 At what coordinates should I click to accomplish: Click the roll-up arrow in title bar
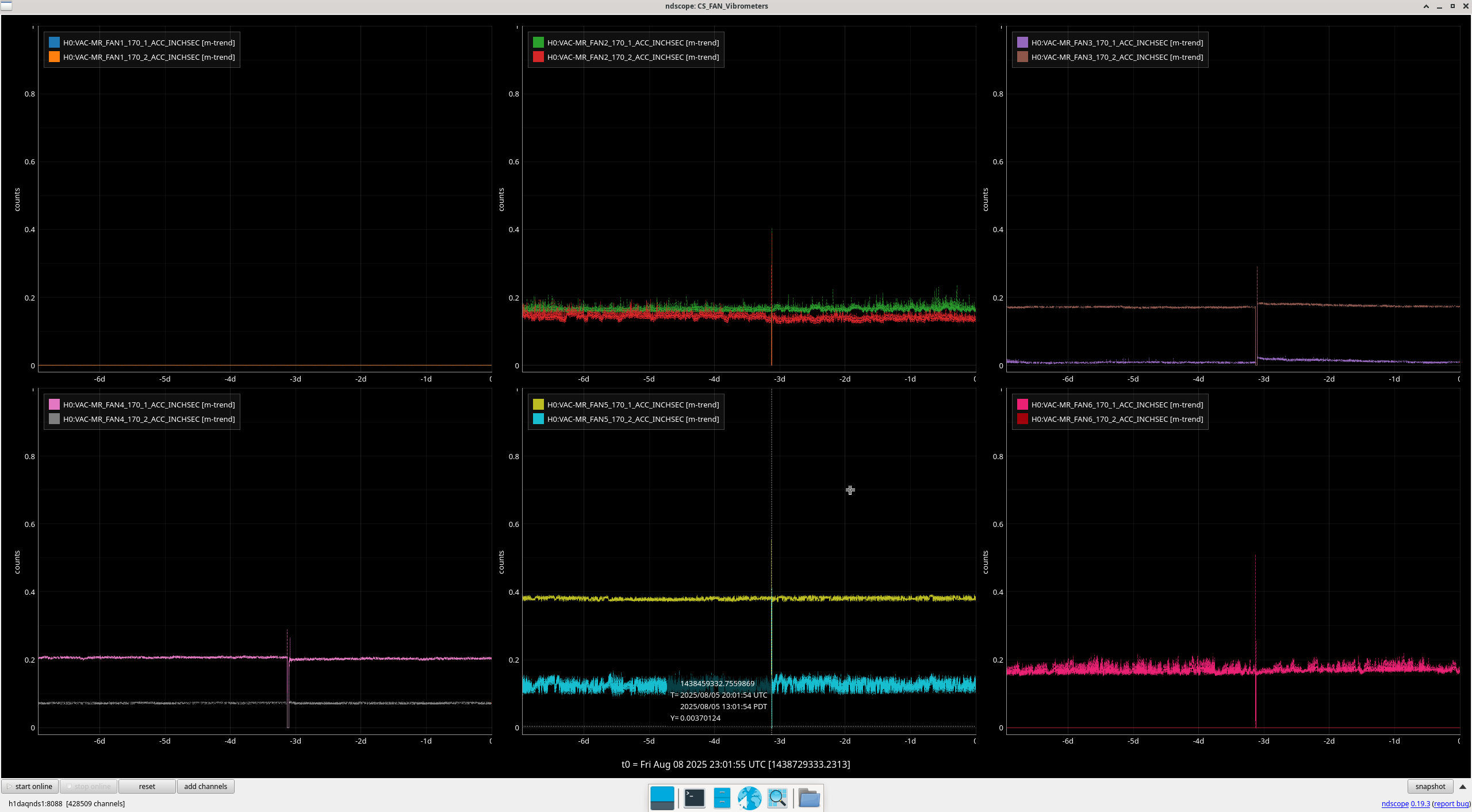coord(1426,6)
